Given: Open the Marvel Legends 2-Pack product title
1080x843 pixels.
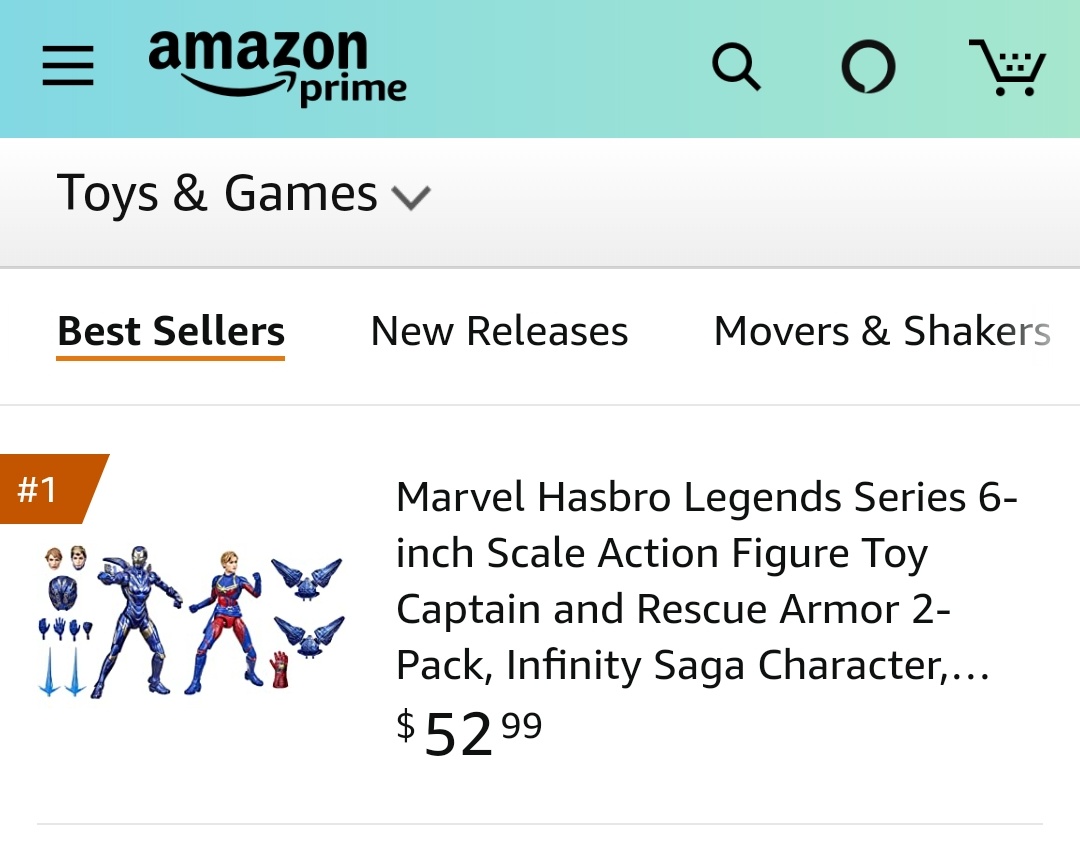Looking at the screenshot, I should point(704,580).
